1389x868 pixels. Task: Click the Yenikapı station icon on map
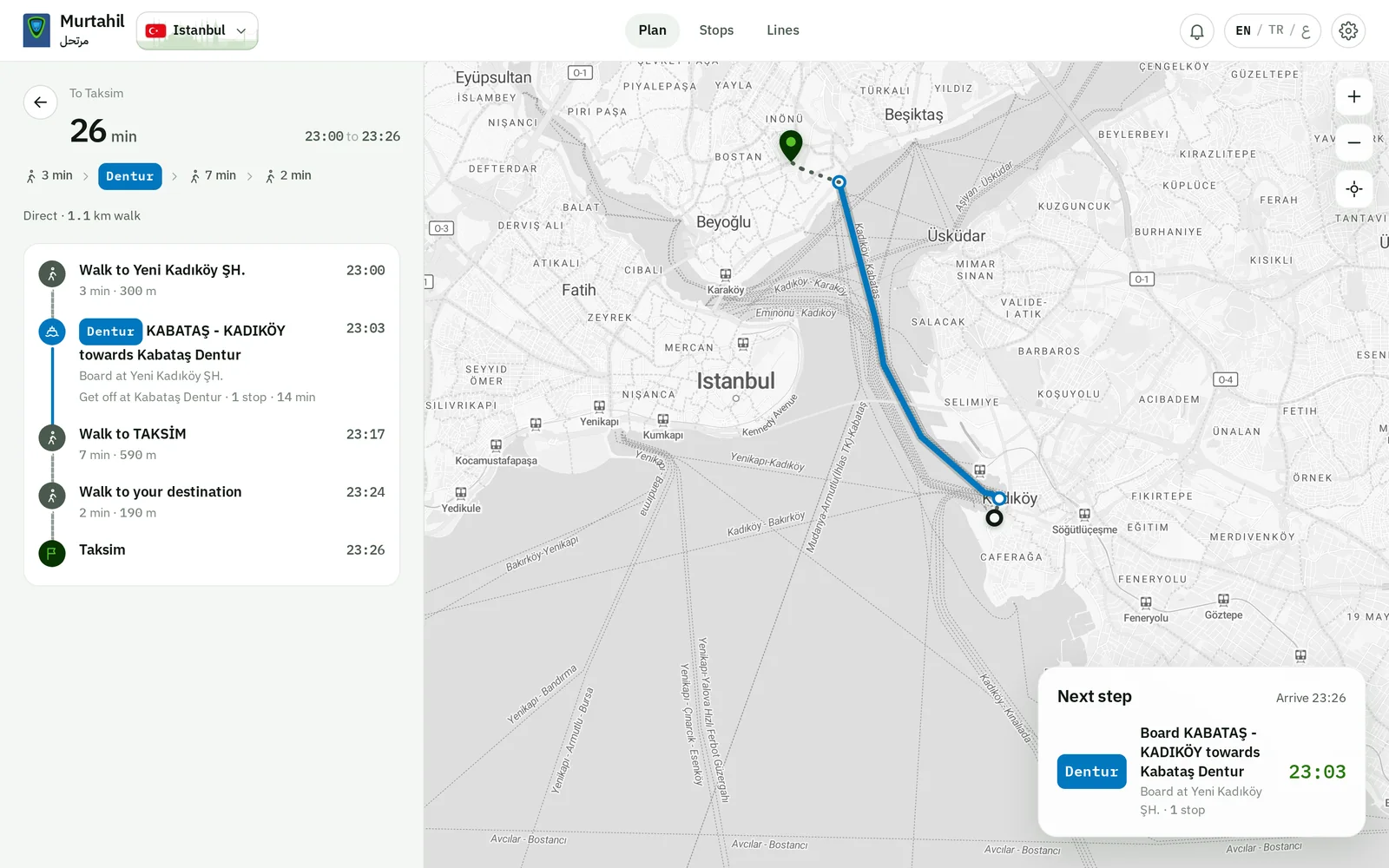pos(599,406)
